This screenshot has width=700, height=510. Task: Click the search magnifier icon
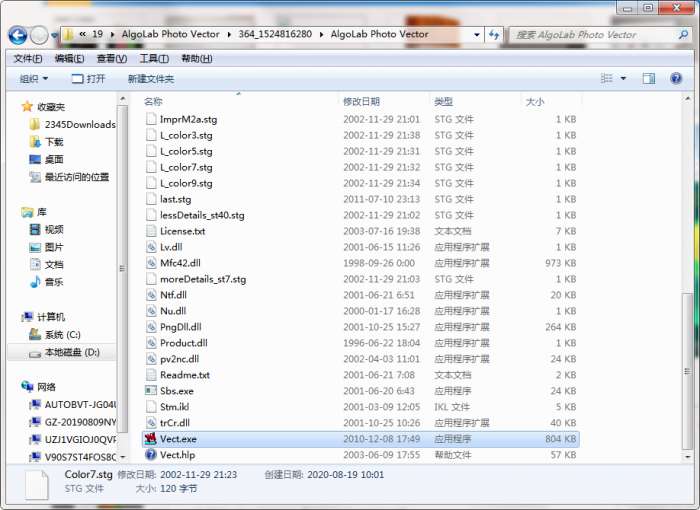pos(683,34)
